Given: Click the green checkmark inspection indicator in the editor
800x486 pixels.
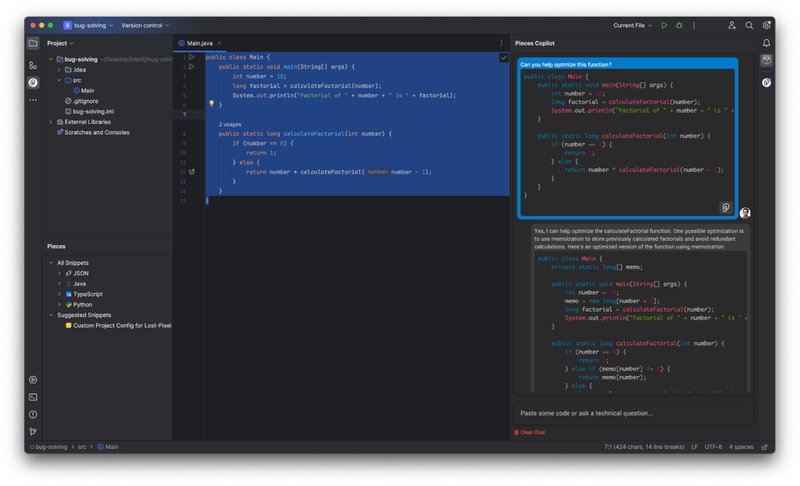Looking at the screenshot, I should 504,58.
